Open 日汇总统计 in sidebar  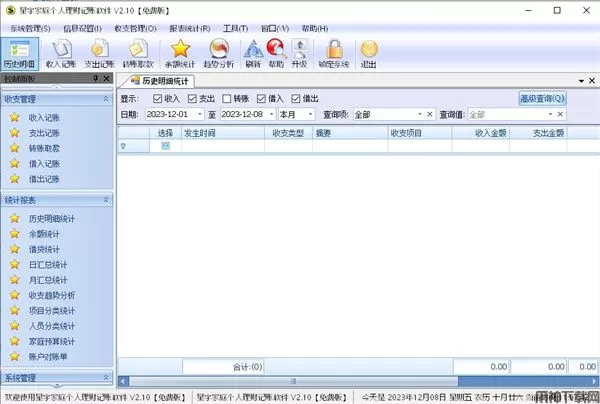click(48, 264)
